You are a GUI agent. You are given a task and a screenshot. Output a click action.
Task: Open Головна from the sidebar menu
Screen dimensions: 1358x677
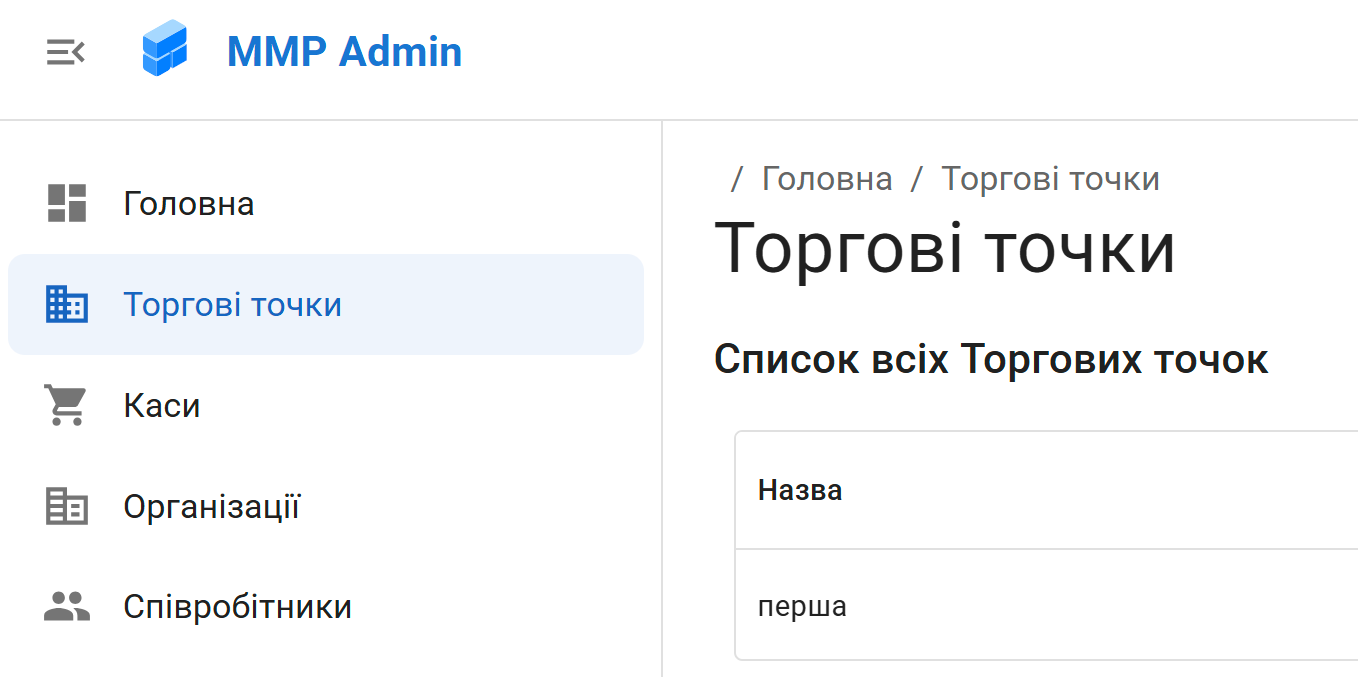pyautogui.click(x=189, y=204)
